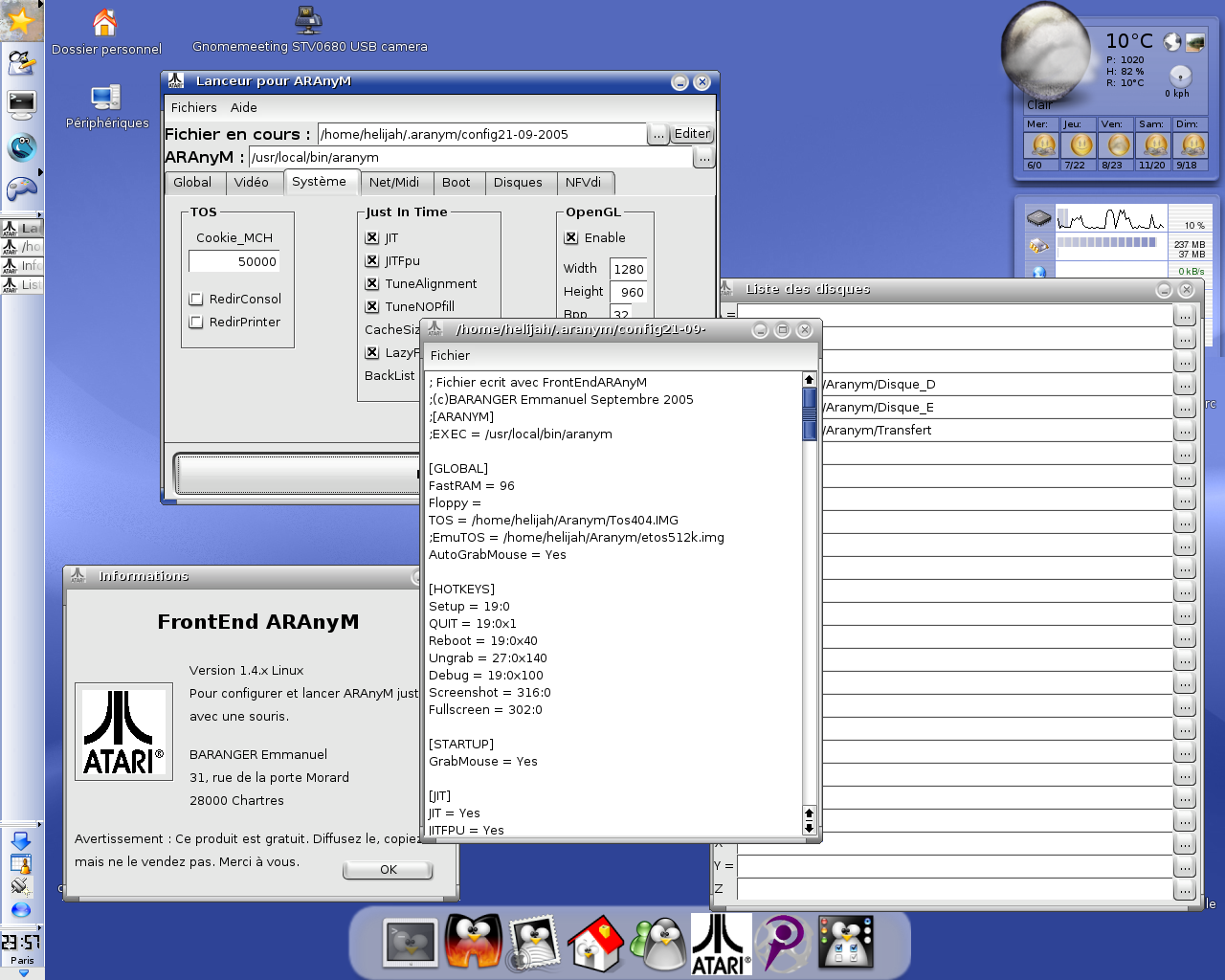Click browse button for Aranym/Disque_D row
Screen dimensions: 1225x980
[1185, 385]
